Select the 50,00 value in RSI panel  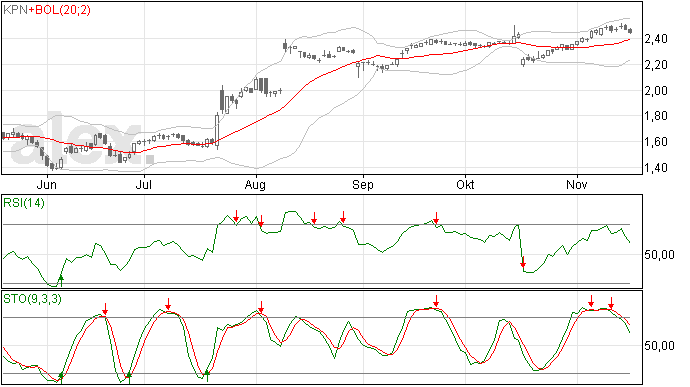(659, 255)
